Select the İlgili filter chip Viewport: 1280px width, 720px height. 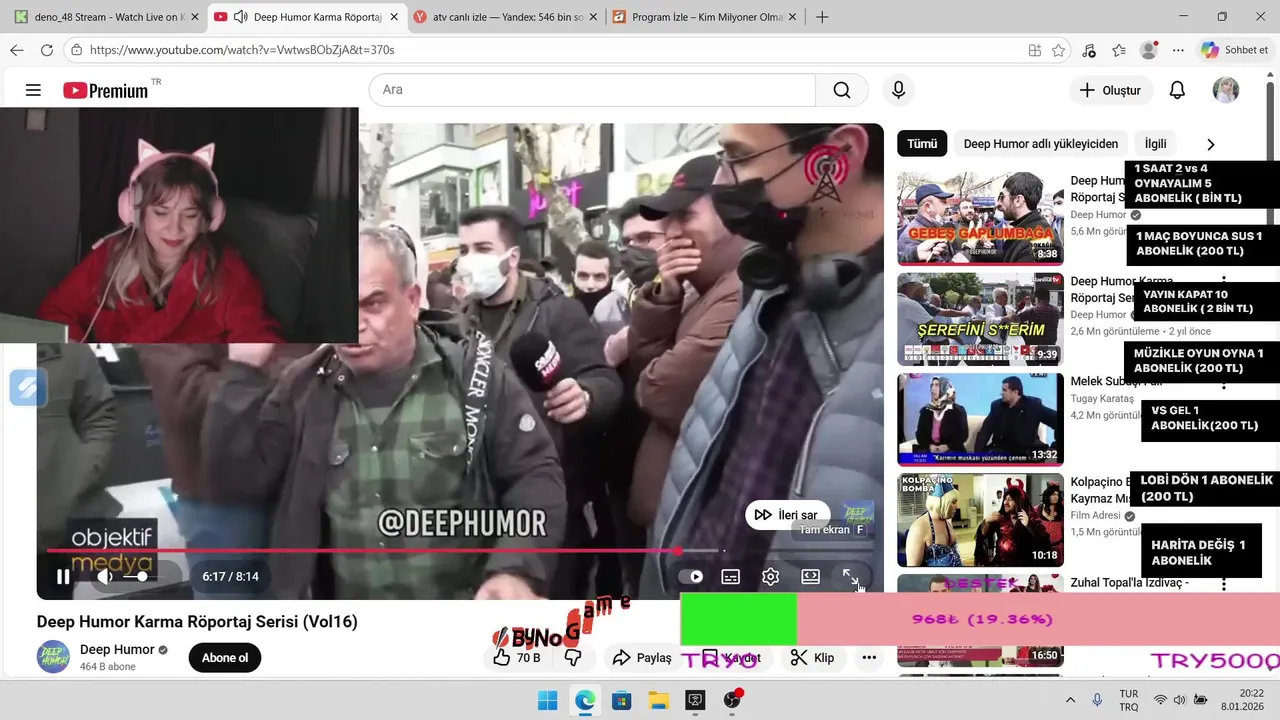1155,143
